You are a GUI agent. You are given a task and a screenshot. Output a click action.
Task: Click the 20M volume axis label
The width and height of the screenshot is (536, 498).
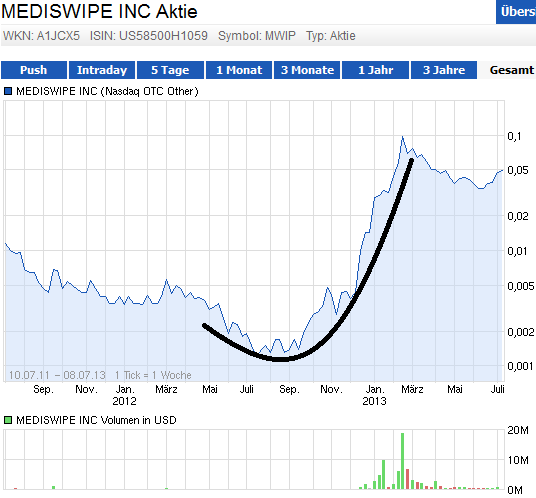click(518, 430)
